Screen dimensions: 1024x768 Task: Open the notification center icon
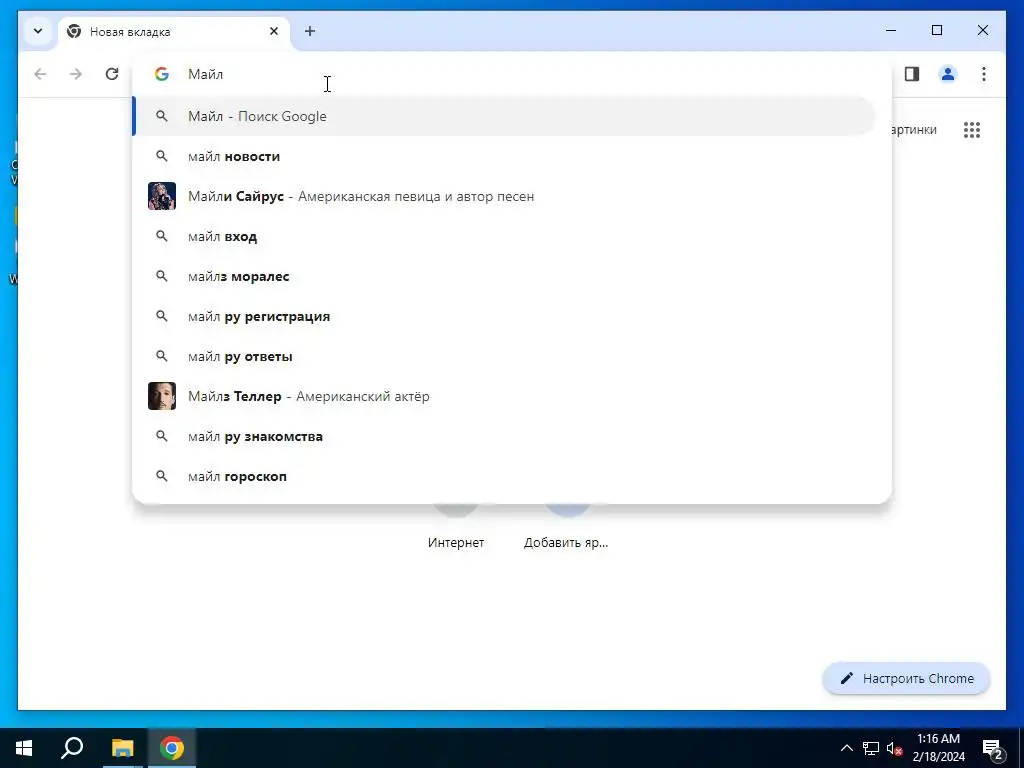coord(993,748)
